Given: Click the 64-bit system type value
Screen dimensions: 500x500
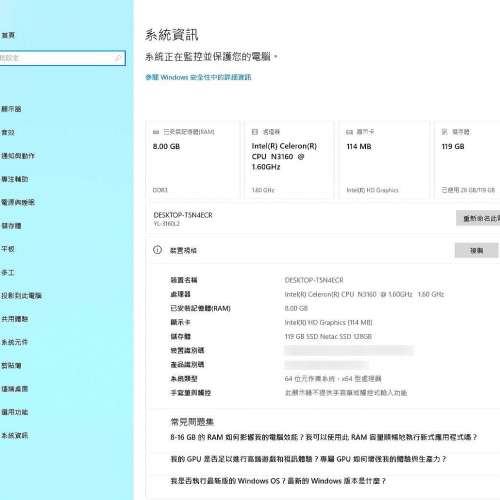Looking at the screenshot, I should point(333,379).
